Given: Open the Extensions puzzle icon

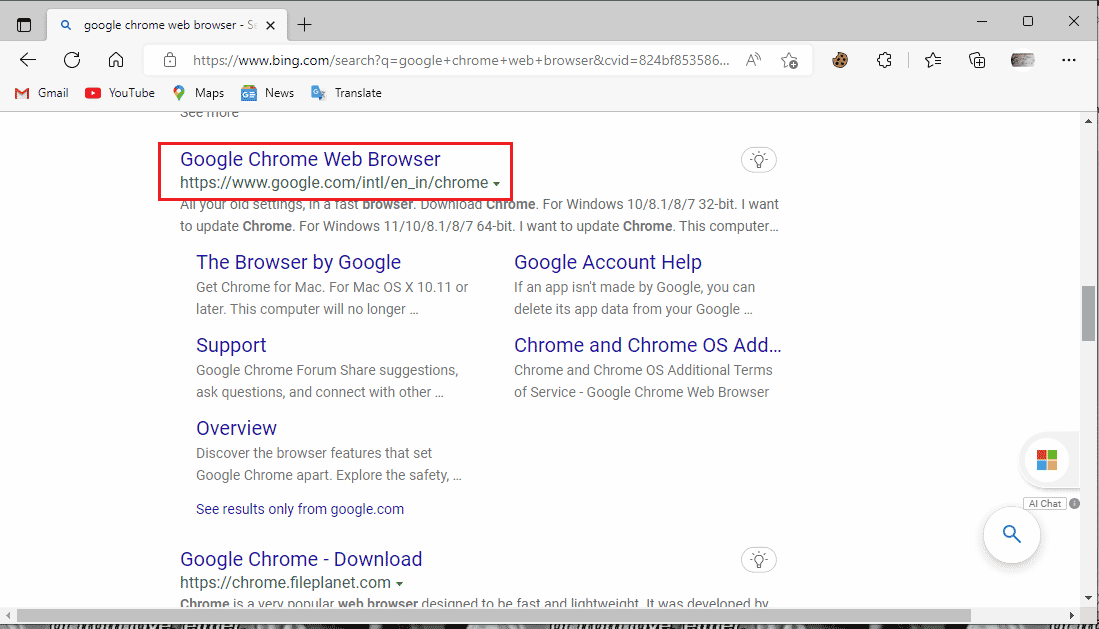Looking at the screenshot, I should (x=884, y=60).
